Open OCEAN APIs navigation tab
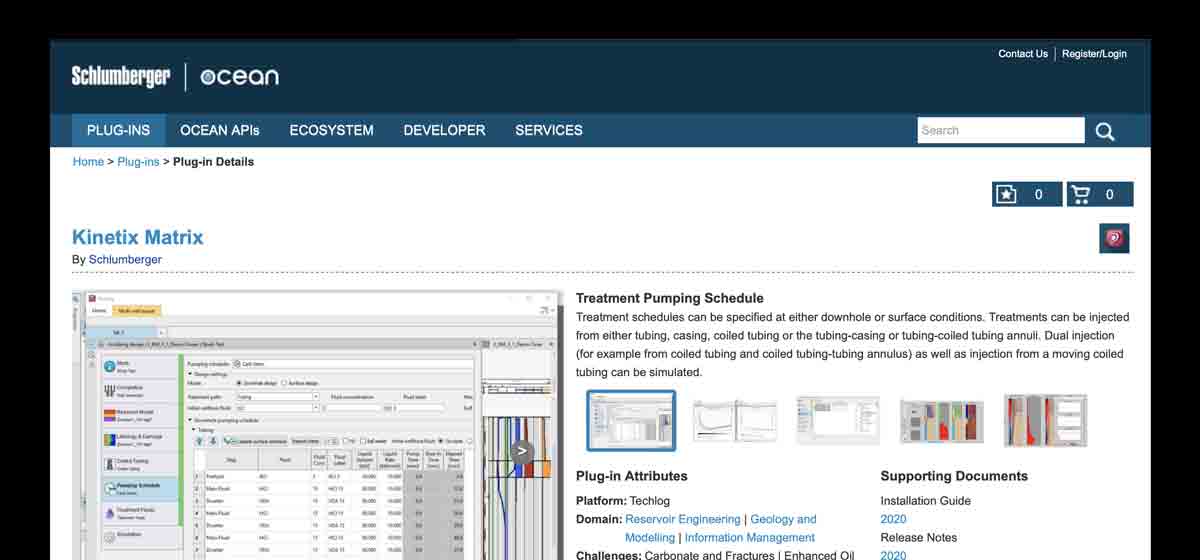This screenshot has height=560, width=1200. pyautogui.click(x=220, y=130)
